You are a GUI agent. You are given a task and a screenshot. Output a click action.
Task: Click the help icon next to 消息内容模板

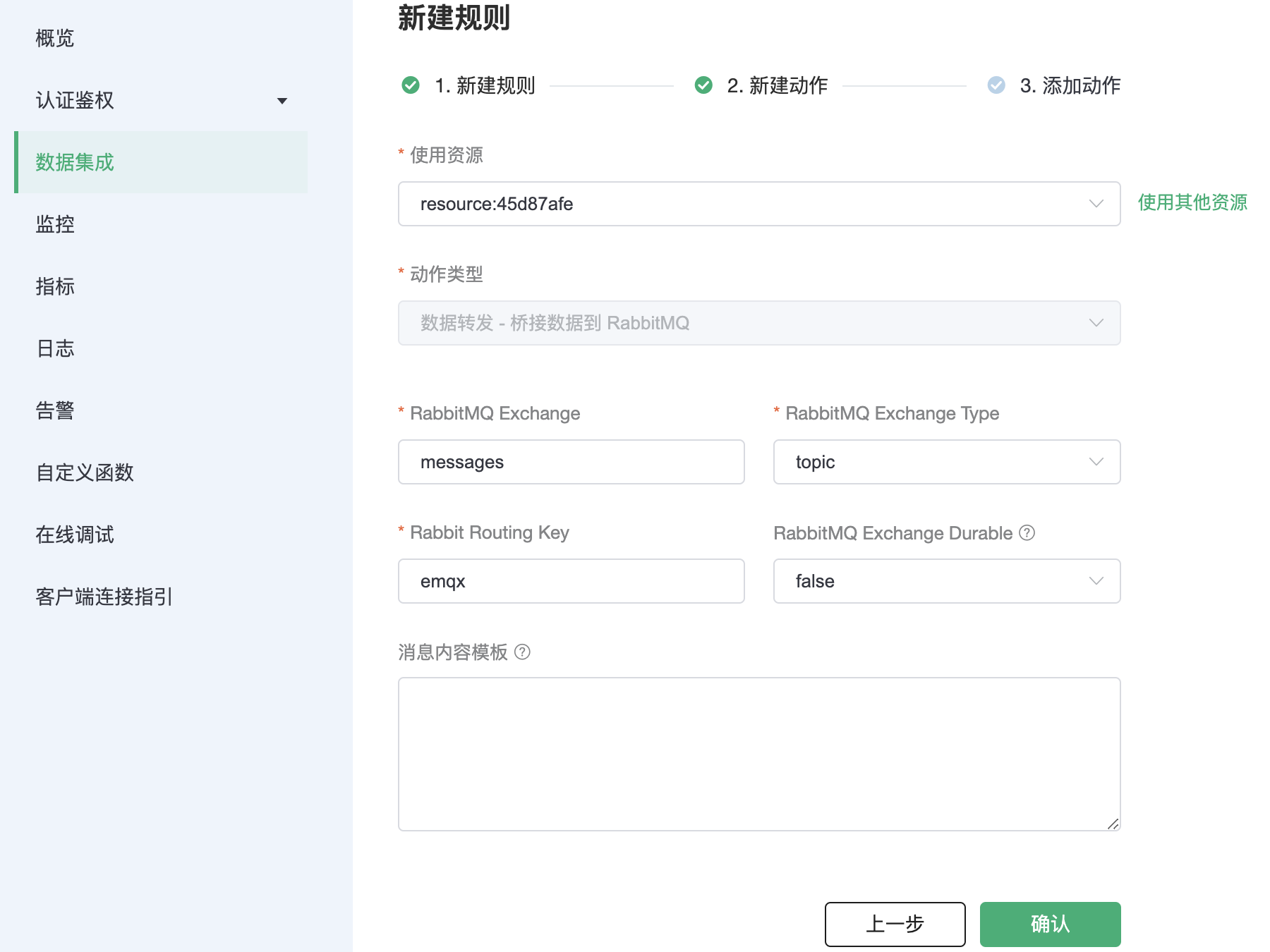click(x=522, y=652)
